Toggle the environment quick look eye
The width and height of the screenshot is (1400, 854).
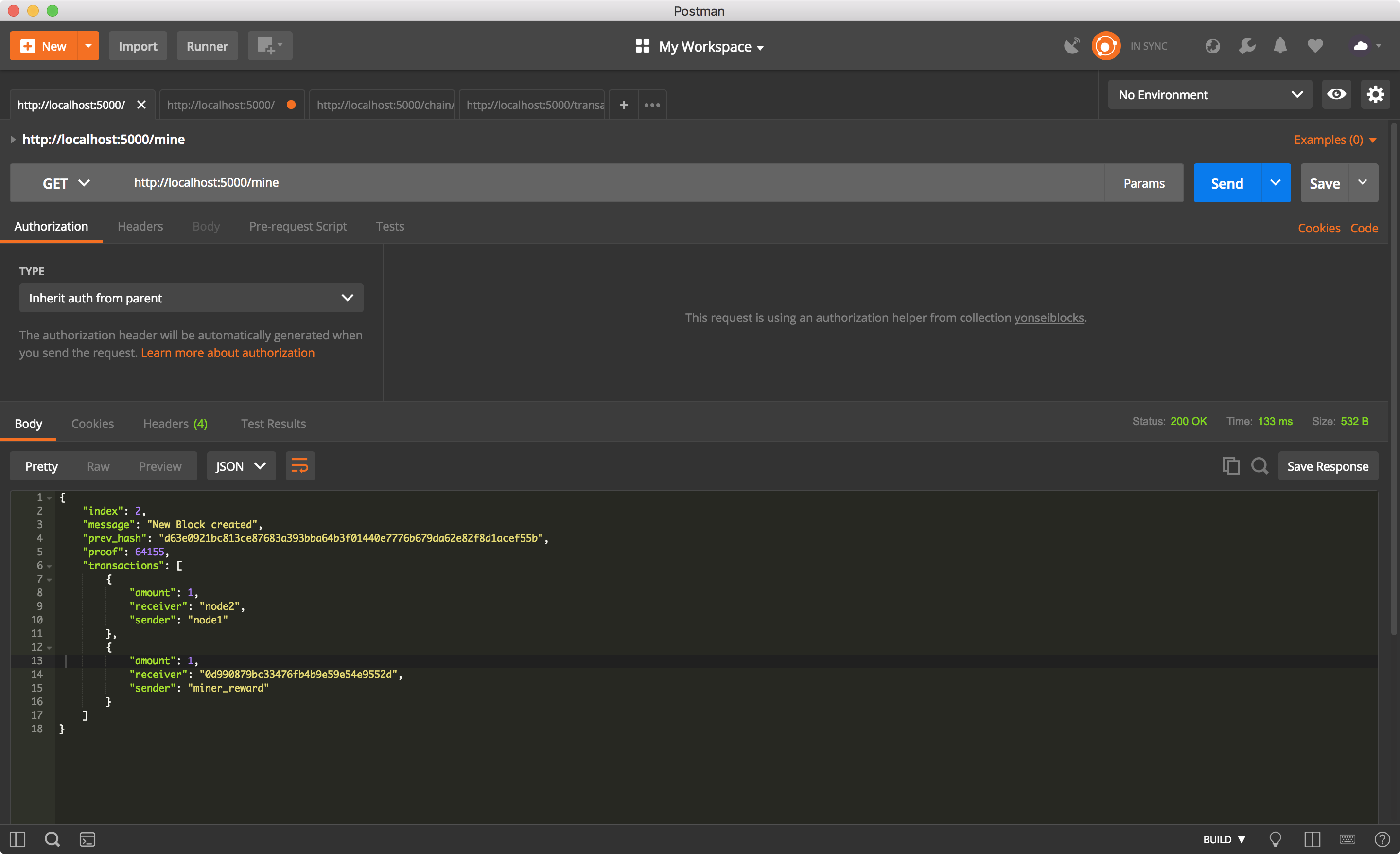(x=1336, y=94)
